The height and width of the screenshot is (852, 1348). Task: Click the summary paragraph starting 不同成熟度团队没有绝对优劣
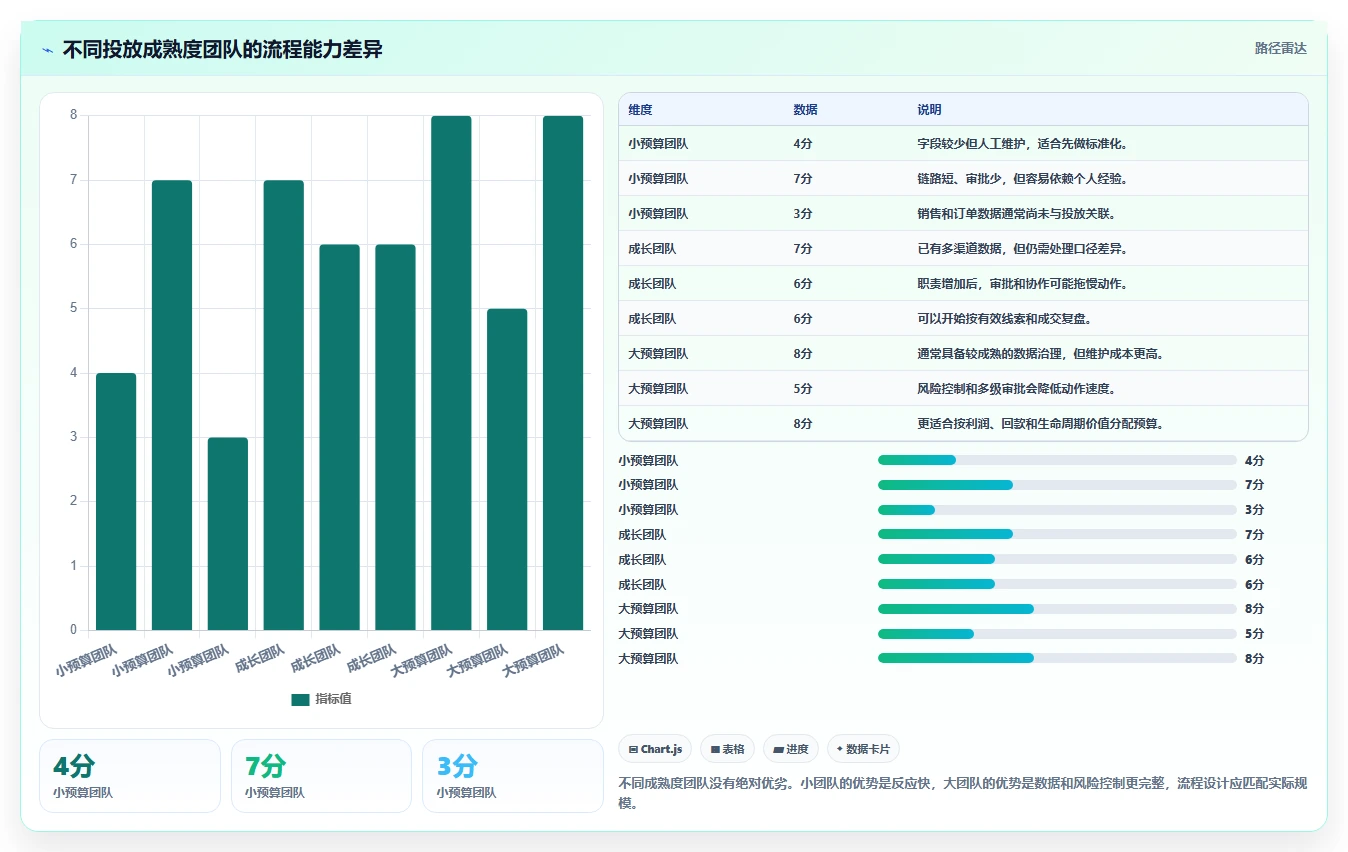point(963,793)
